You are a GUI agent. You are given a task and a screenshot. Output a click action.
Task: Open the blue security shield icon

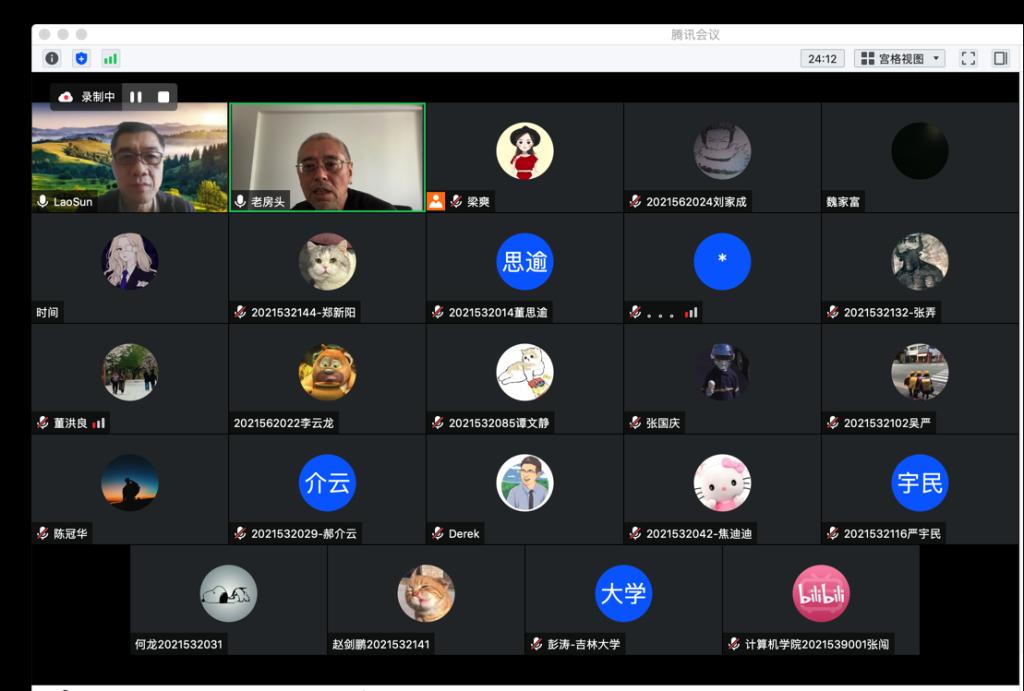(x=81, y=59)
